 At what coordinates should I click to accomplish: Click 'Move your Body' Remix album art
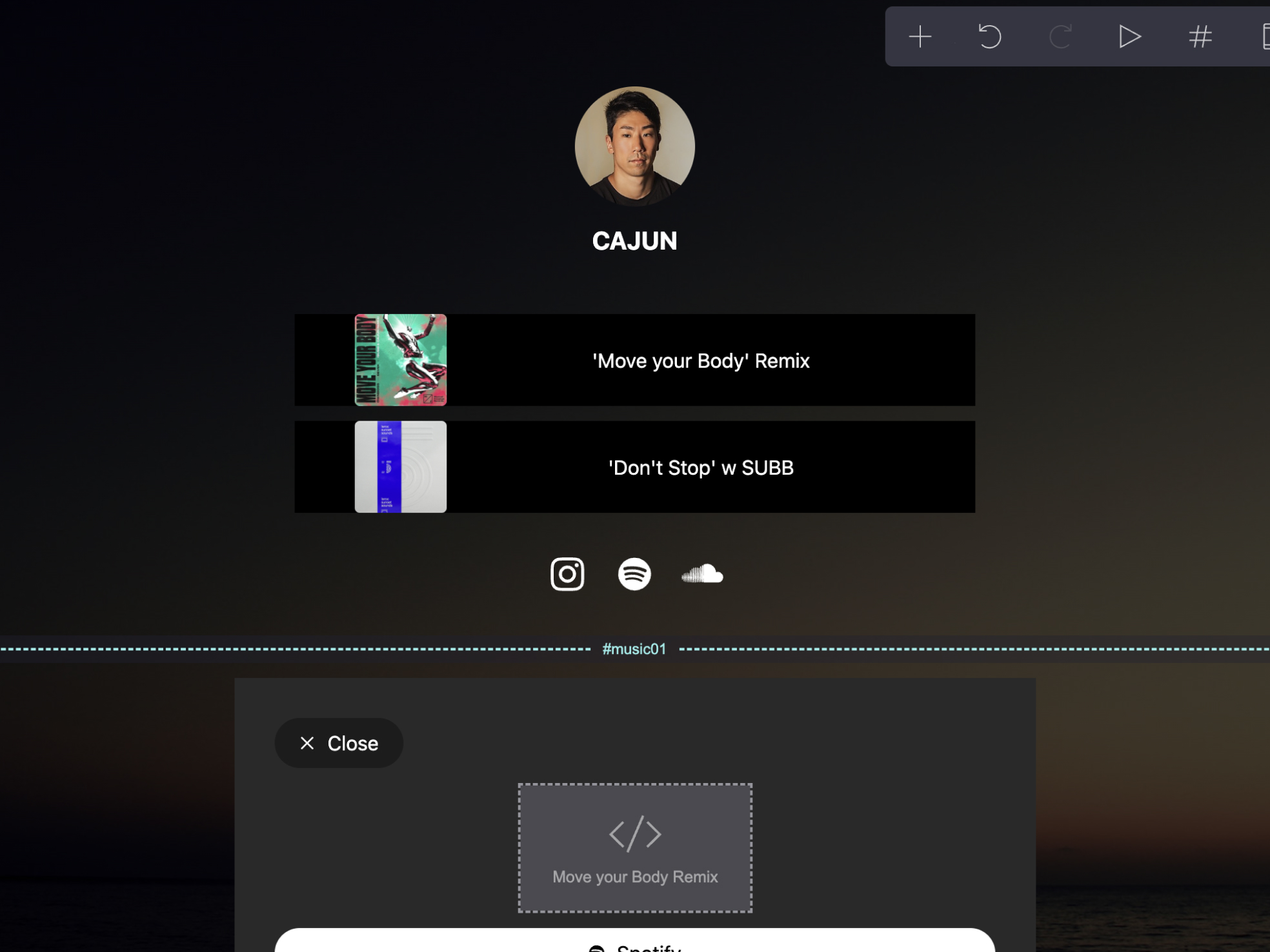coord(401,359)
